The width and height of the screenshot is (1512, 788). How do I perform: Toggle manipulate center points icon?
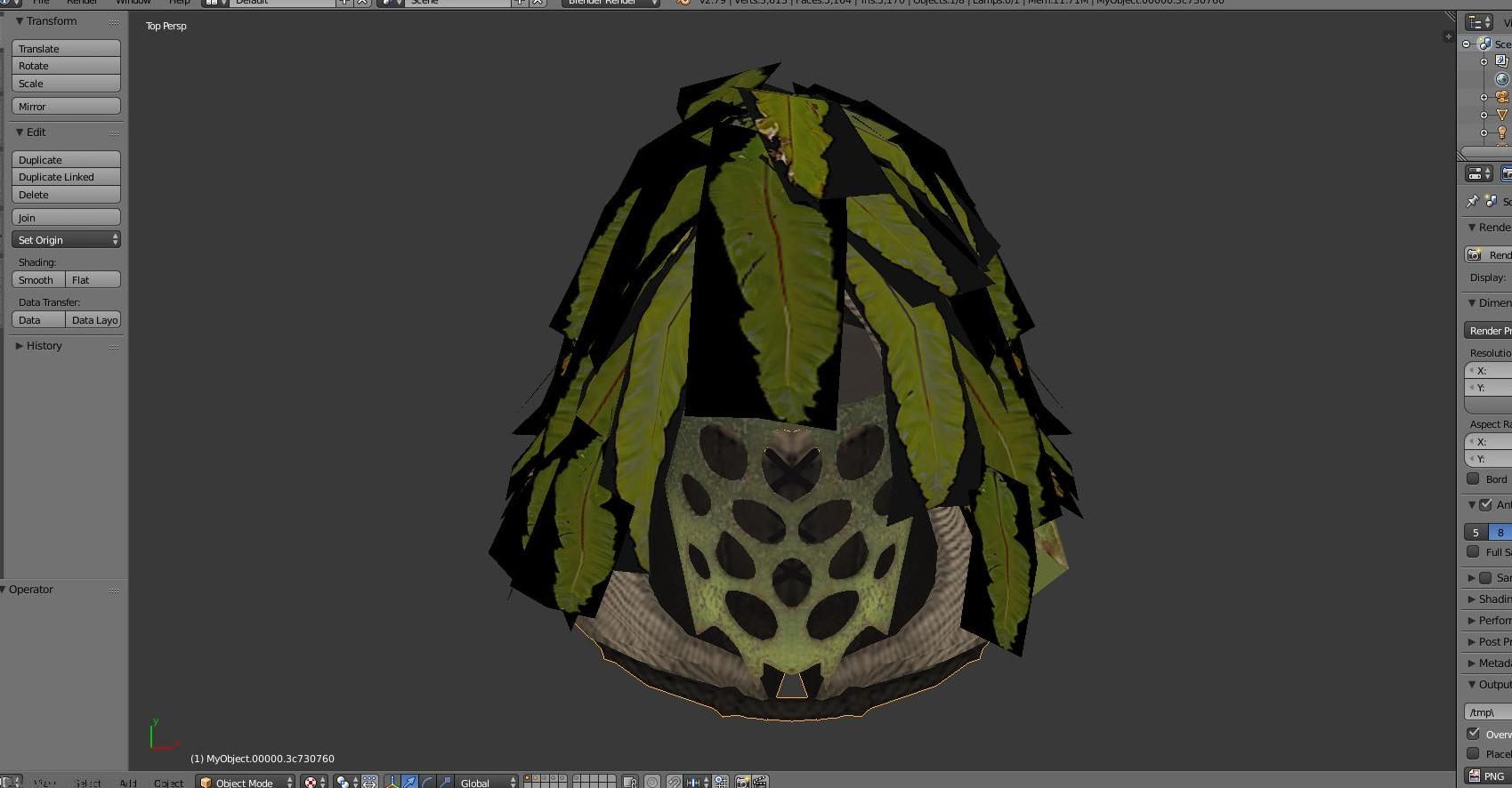(369, 782)
